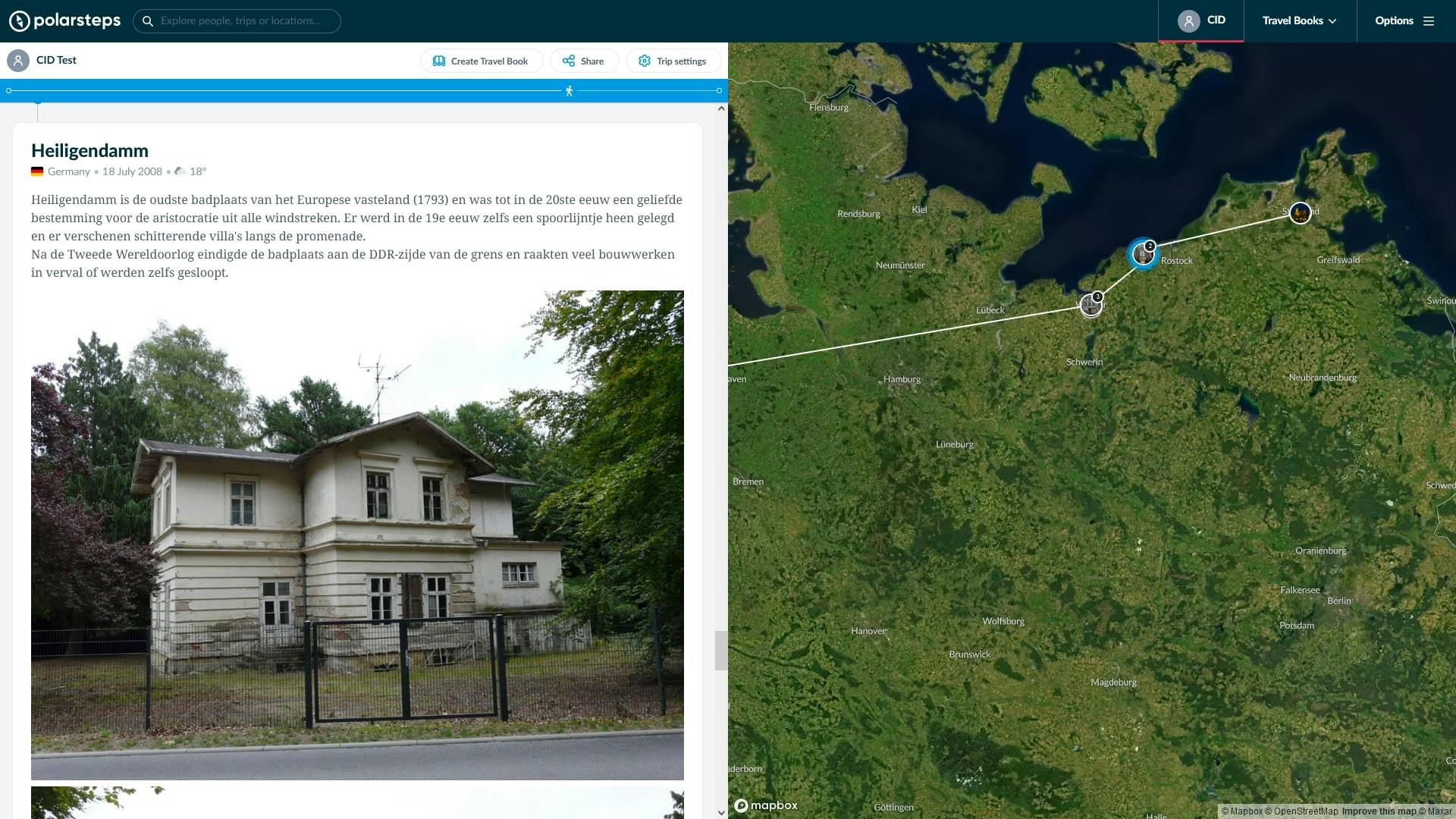This screenshot has height=819, width=1456.
Task: Click the Mapbox logo on map
Action: [766, 805]
